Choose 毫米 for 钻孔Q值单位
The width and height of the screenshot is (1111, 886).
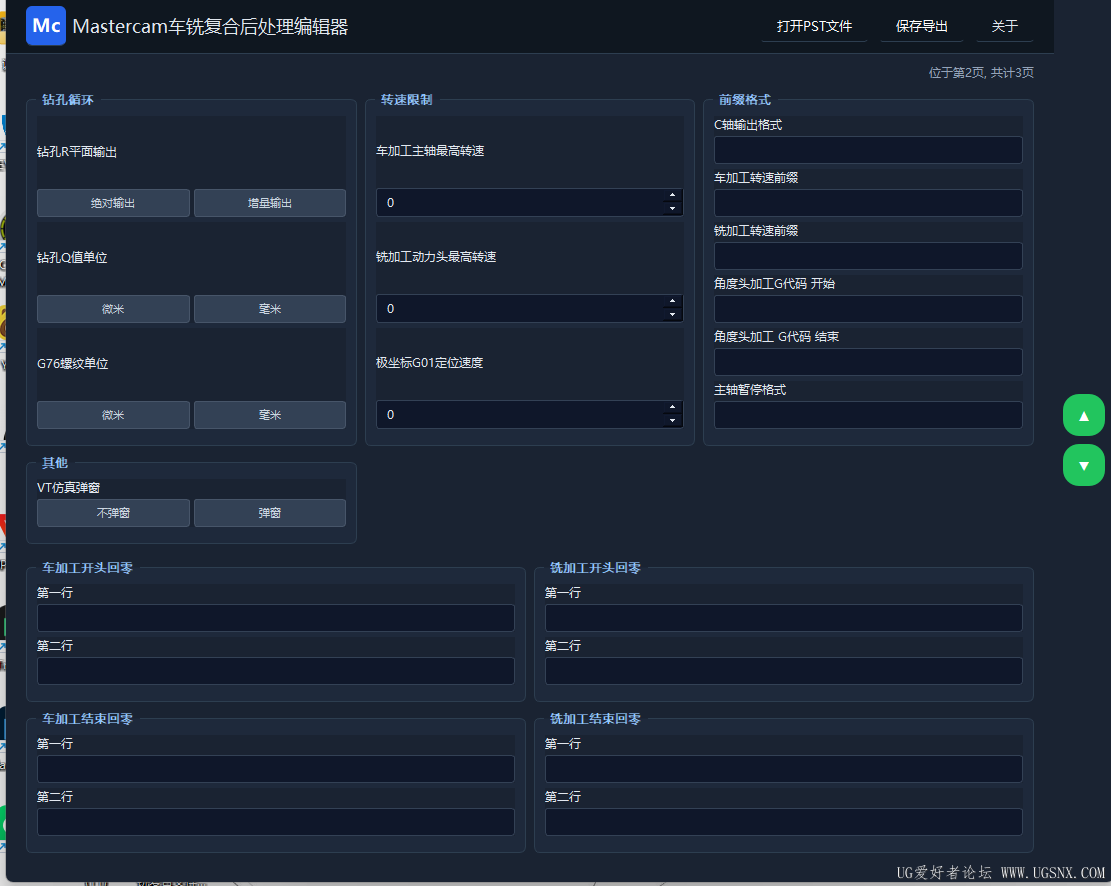[270, 309]
